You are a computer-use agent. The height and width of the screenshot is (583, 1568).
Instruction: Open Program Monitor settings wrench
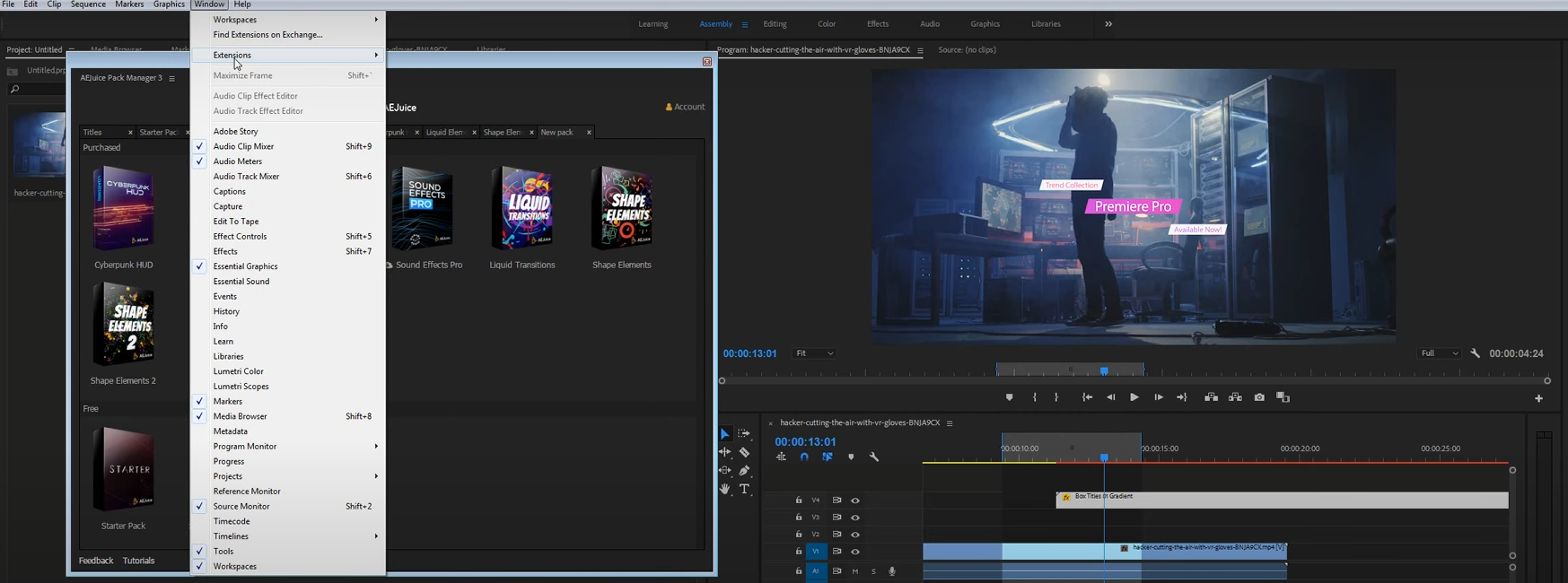pyautogui.click(x=1475, y=353)
